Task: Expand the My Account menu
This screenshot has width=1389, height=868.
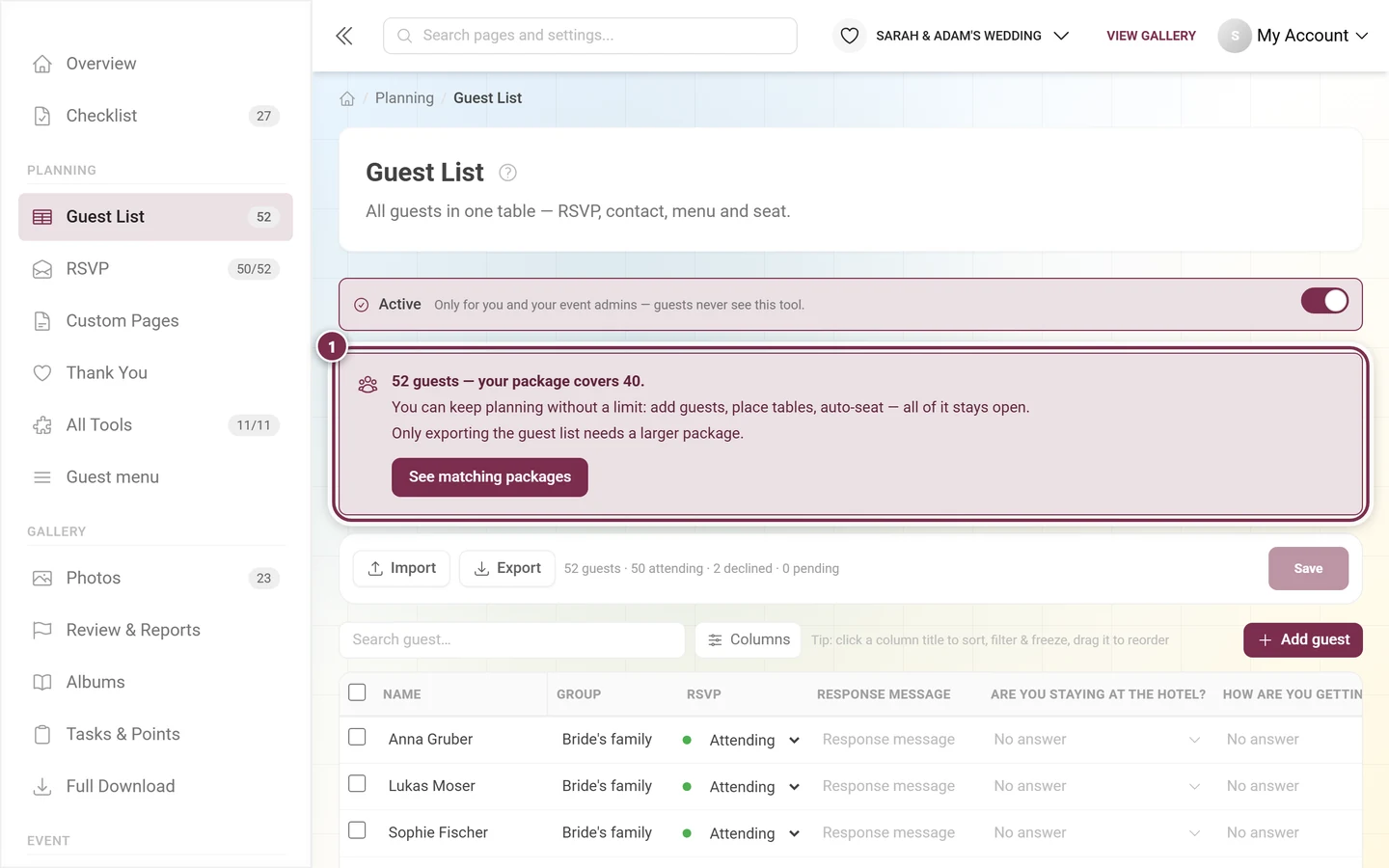Action: coord(1312,36)
